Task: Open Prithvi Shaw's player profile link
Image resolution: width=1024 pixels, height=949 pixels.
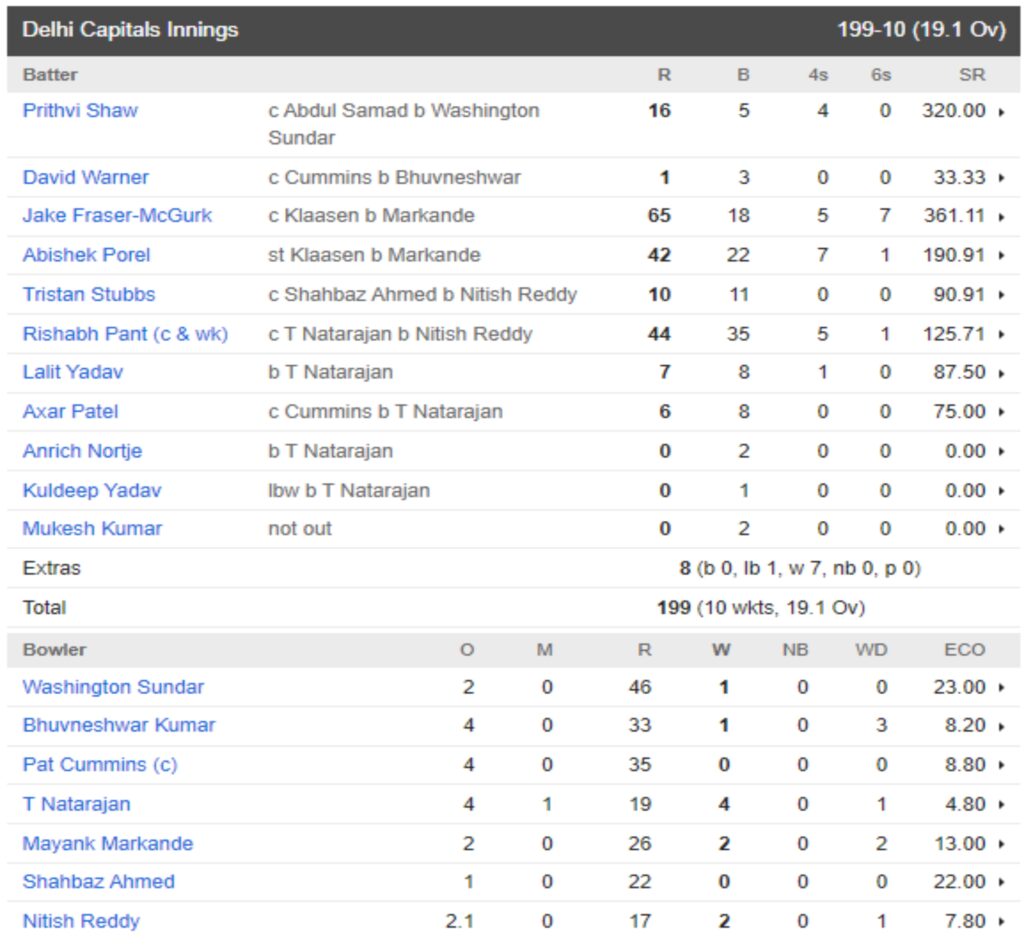Action: 80,110
